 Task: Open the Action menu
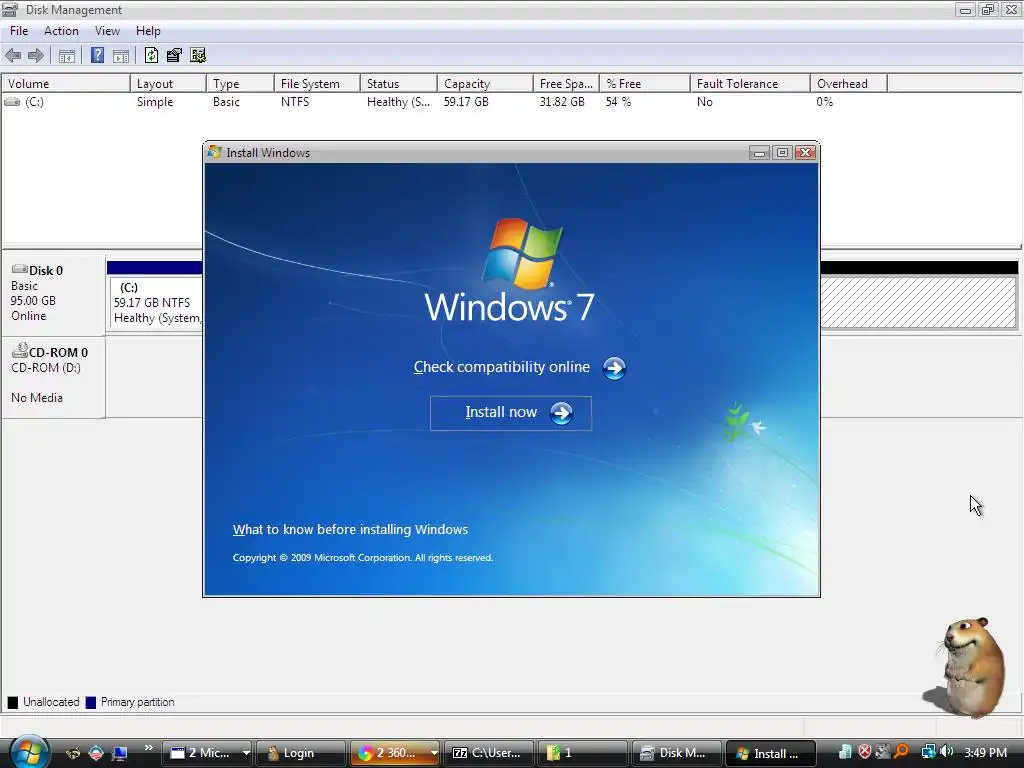coord(61,31)
